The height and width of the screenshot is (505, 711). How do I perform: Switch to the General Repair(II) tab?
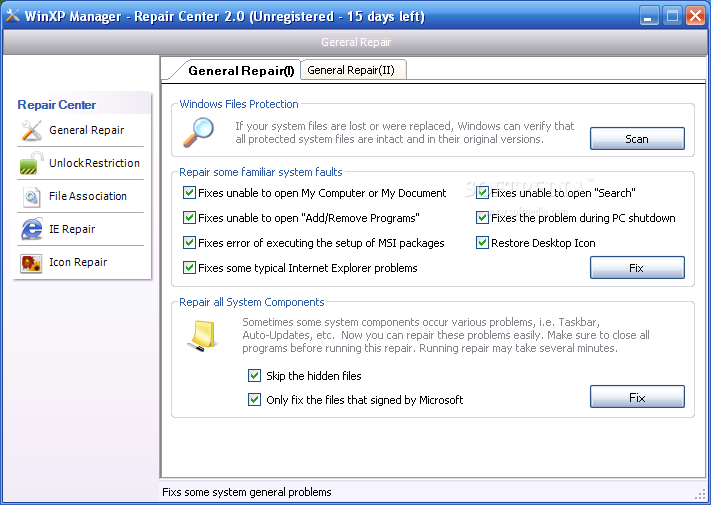point(353,70)
